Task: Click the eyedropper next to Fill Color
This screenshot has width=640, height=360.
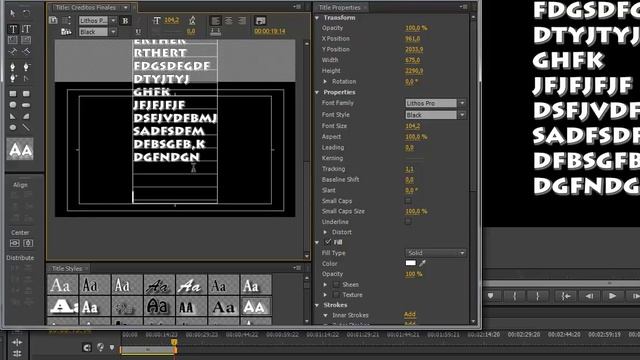Action: pyautogui.click(x=422, y=263)
